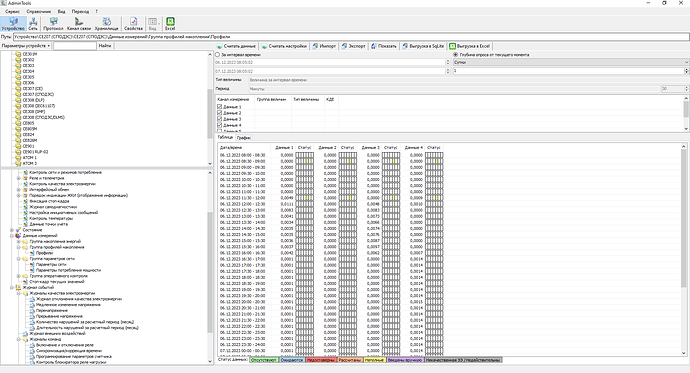Select the За интервал времени radio button
This screenshot has width=690, height=373.
pos(217,55)
